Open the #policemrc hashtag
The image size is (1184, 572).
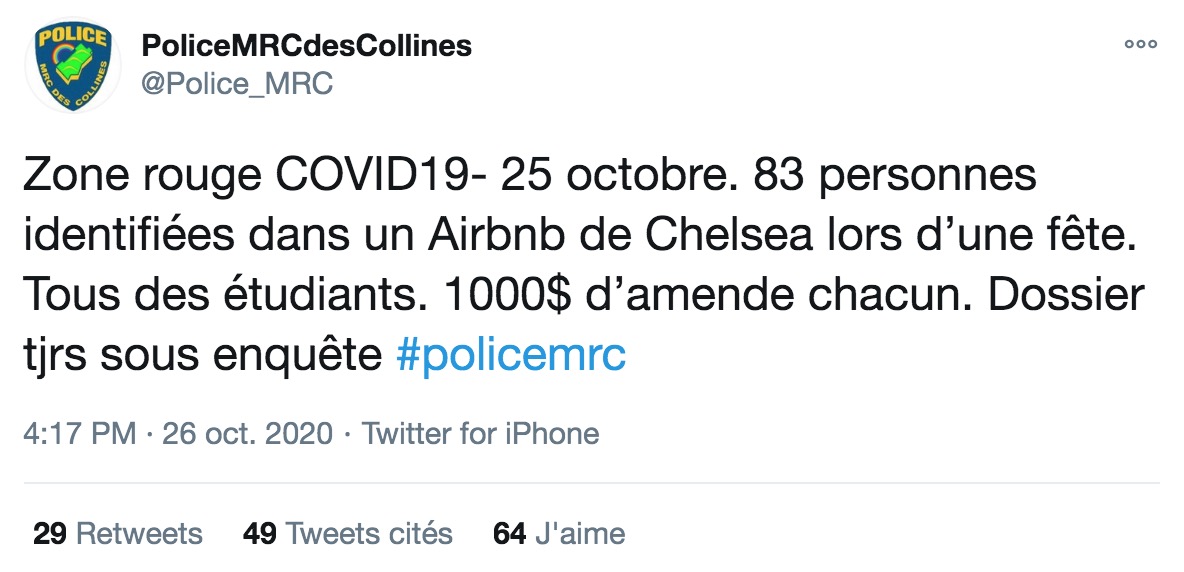pyautogui.click(x=510, y=355)
